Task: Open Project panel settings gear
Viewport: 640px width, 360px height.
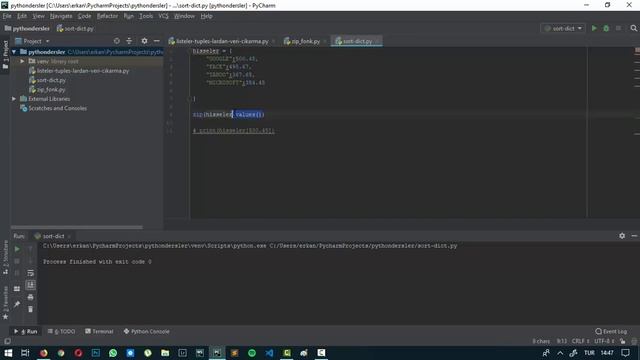Action: coord(144,41)
